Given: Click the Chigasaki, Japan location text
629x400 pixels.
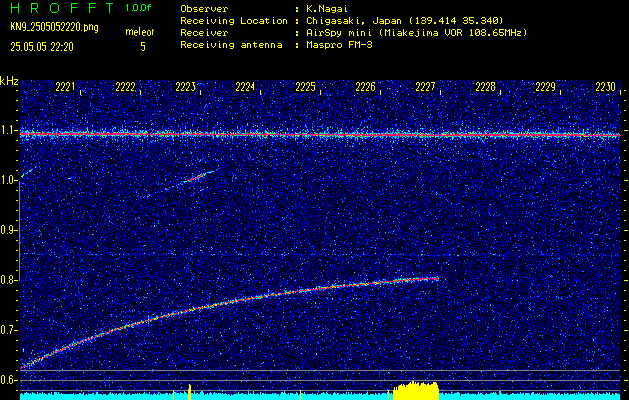Looking at the screenshot, I should coord(404,20).
